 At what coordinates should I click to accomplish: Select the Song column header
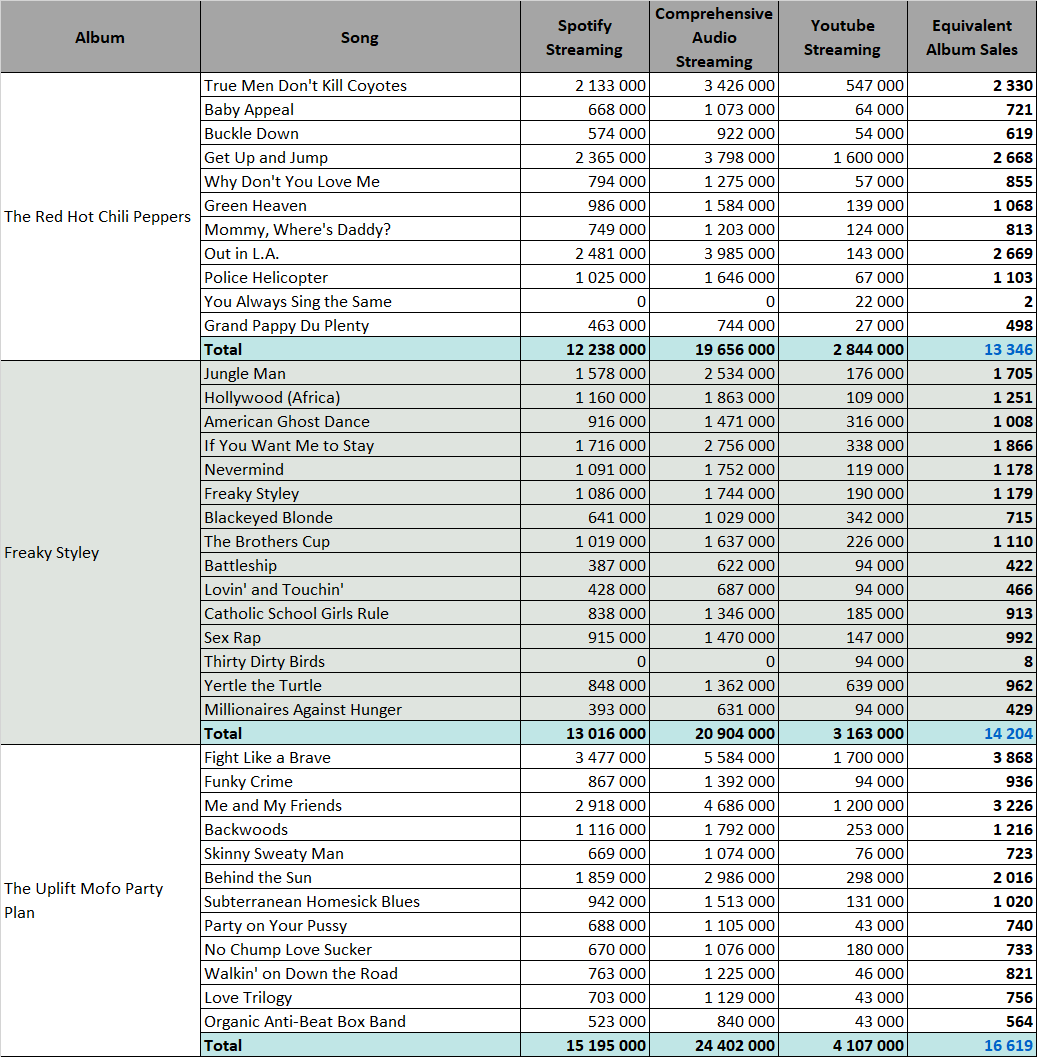click(x=360, y=37)
